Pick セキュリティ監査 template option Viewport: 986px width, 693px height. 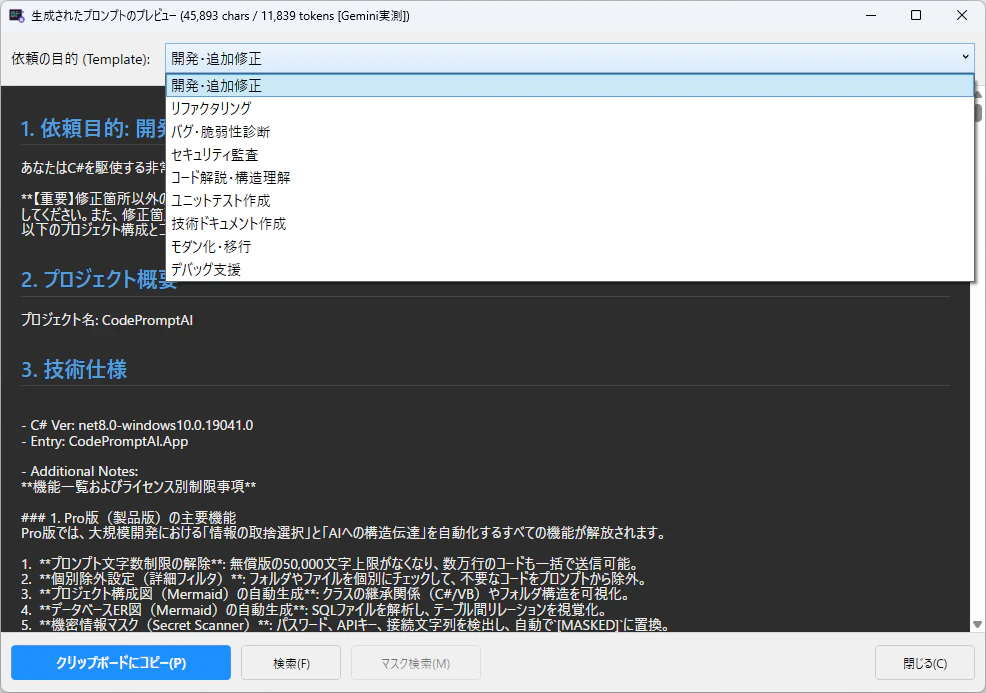pos(570,155)
